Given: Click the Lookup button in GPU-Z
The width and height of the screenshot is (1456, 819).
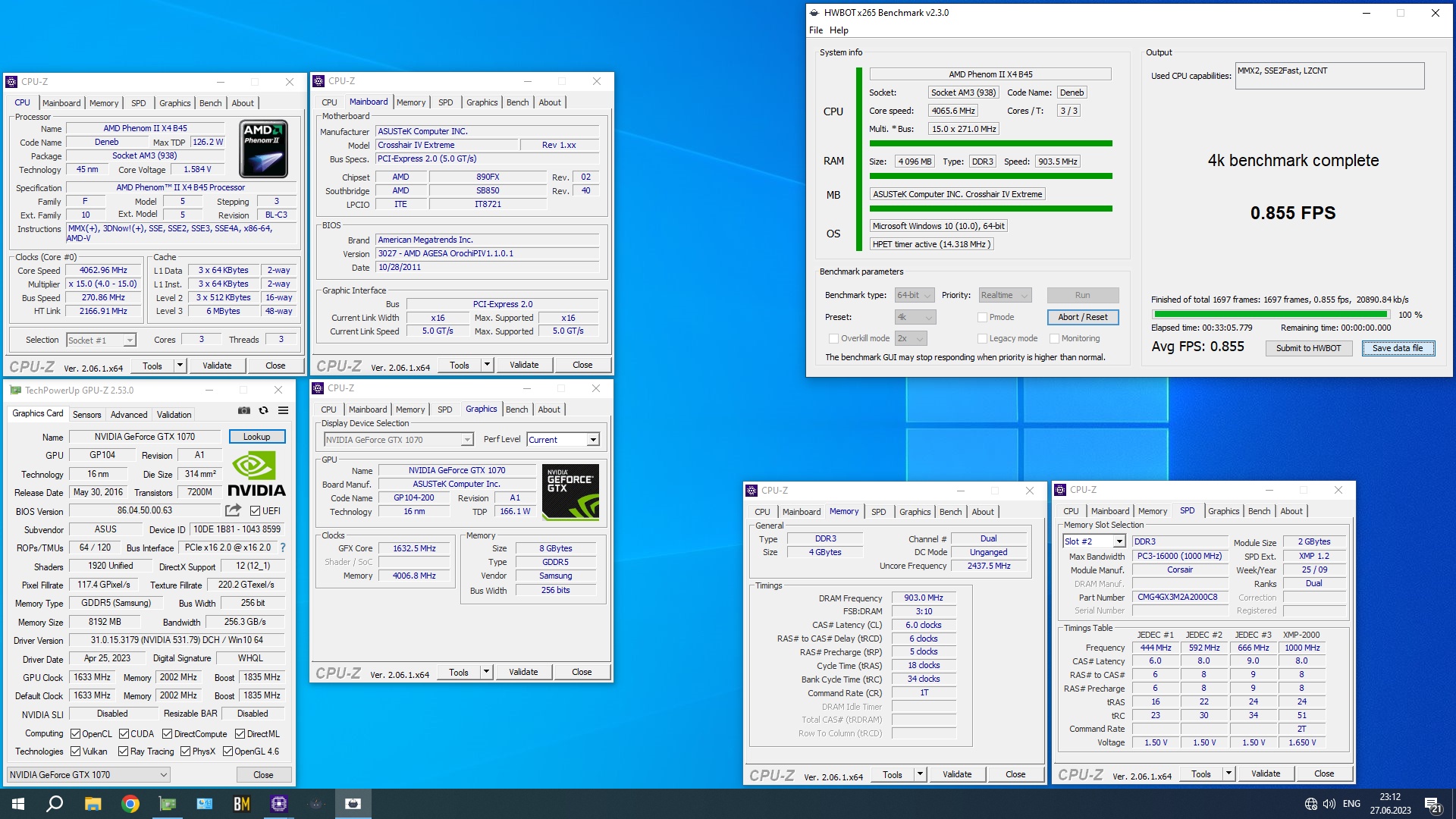Looking at the screenshot, I should (257, 437).
